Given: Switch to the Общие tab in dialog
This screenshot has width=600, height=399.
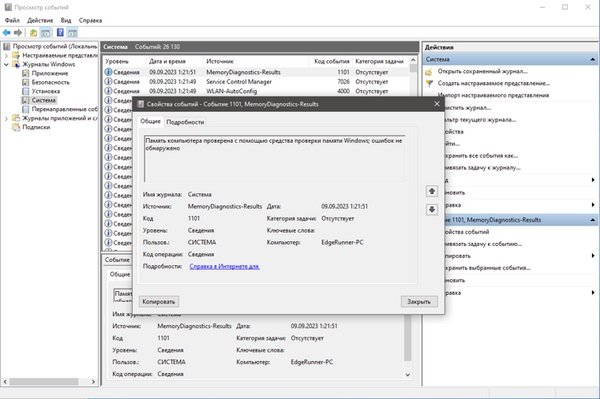Looking at the screenshot, I should tap(150, 121).
